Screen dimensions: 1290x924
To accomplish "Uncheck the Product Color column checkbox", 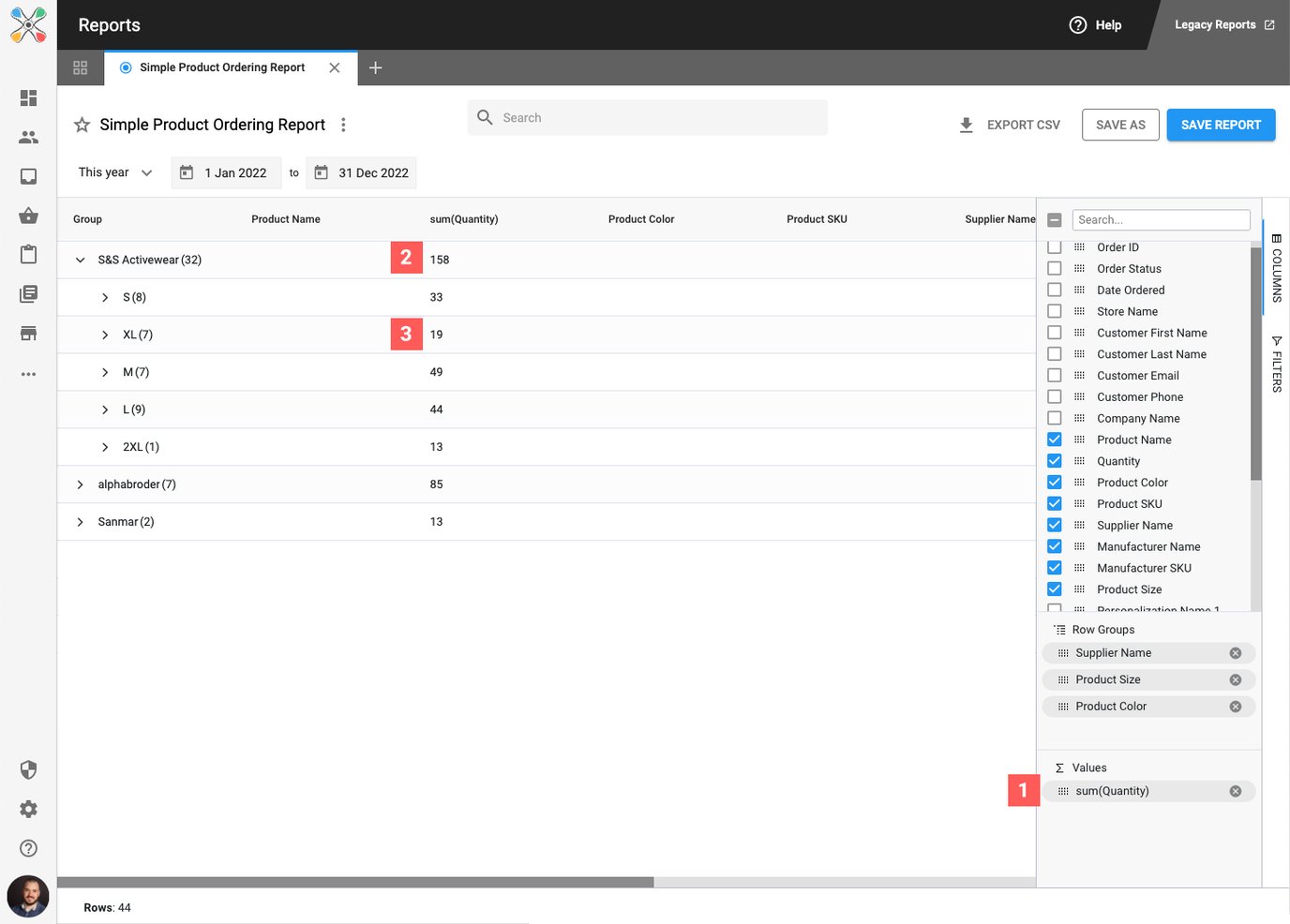I will click(x=1055, y=483).
